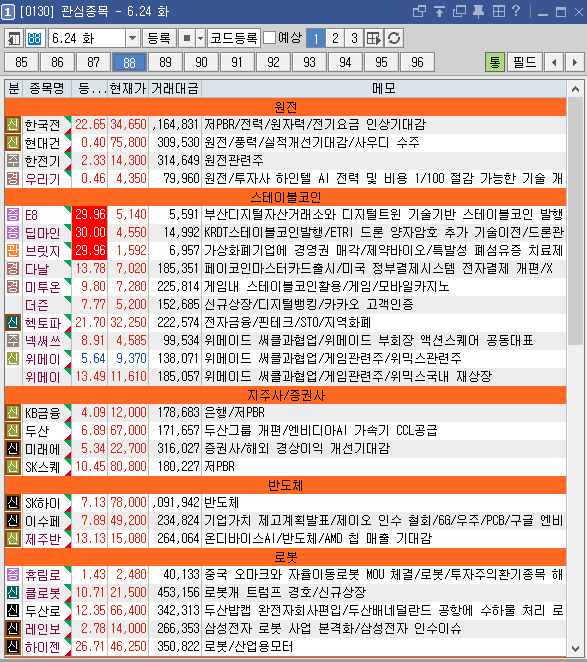The height and width of the screenshot is (662, 587).
Task: Click the square stop icon button
Action: (187, 38)
